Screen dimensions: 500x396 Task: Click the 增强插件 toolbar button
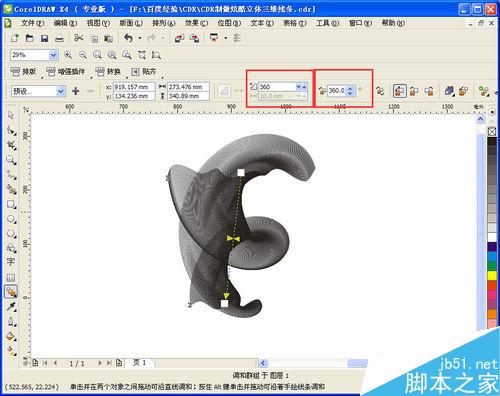66,71
